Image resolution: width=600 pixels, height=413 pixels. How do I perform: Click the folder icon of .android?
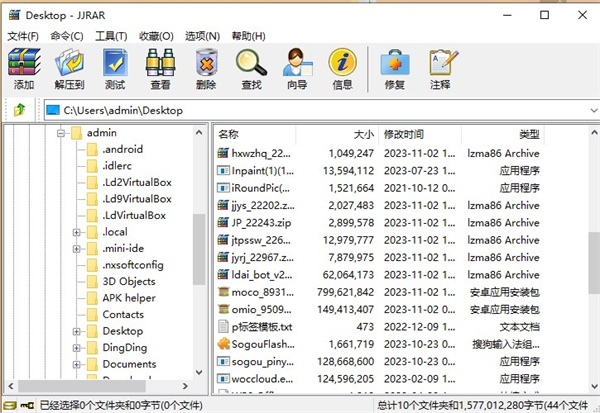[92, 149]
